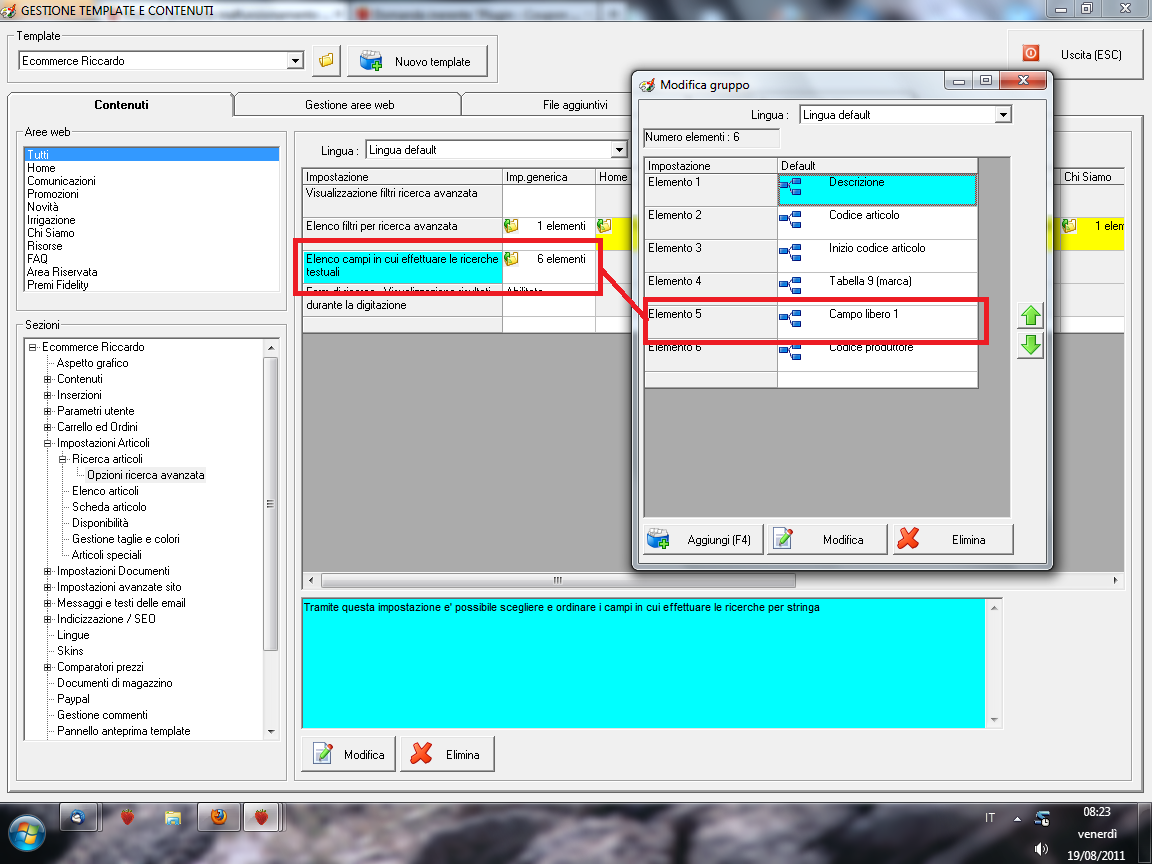
Task: Collapse the Impostazioni Articoli node
Action: (48, 443)
